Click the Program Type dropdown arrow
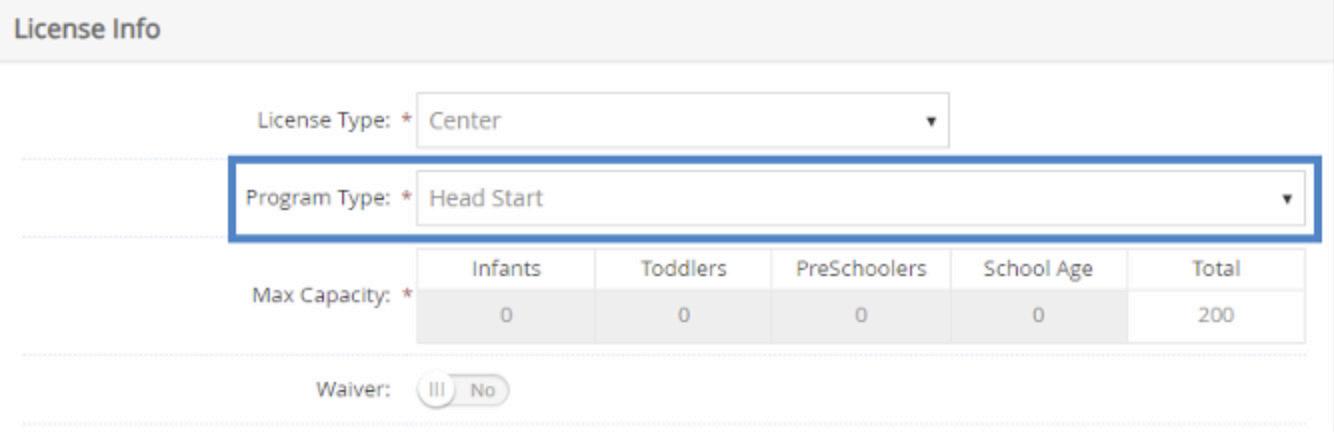Screen dimensions: 1334x432 point(1287,199)
